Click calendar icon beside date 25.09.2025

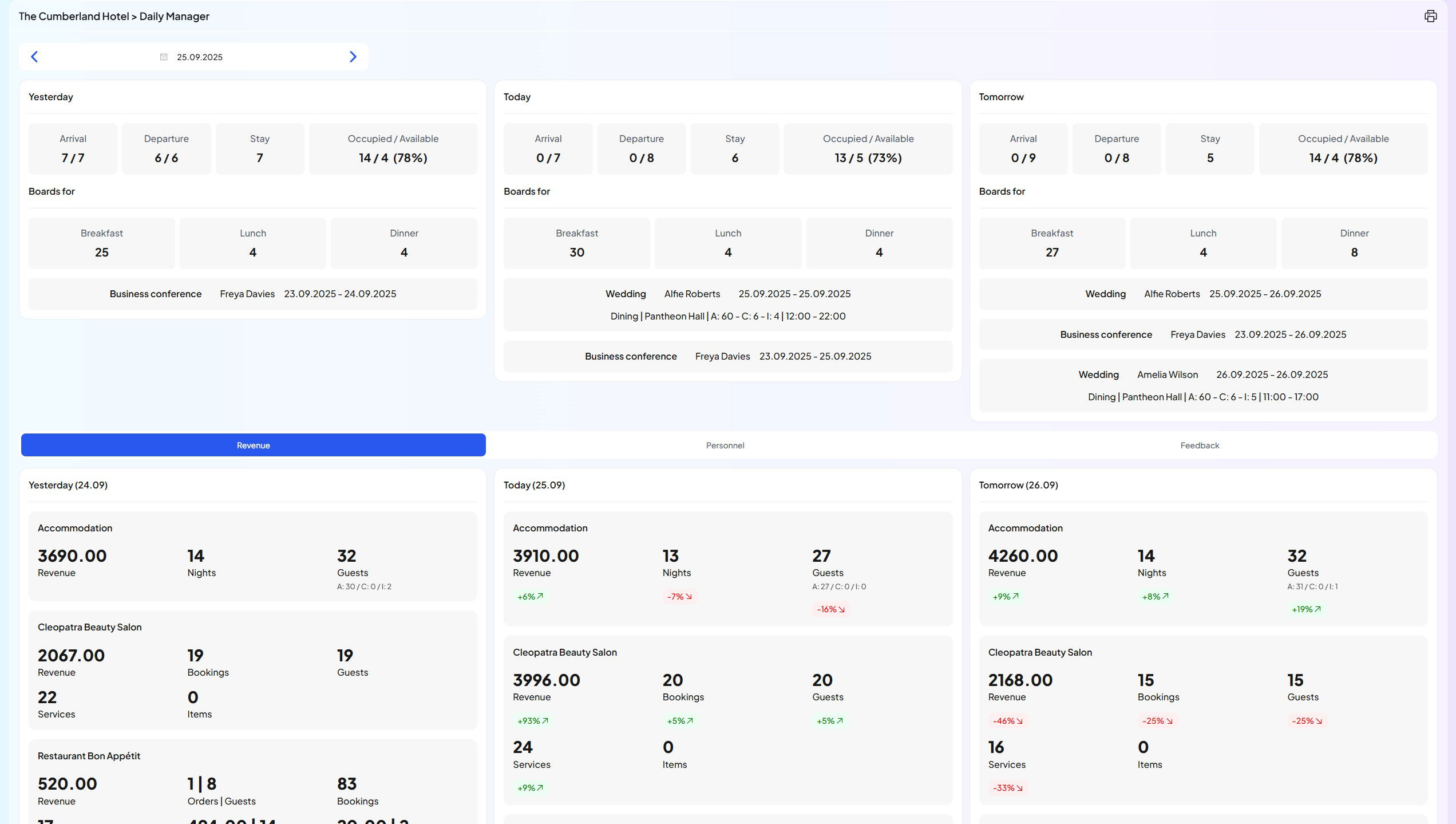click(164, 57)
